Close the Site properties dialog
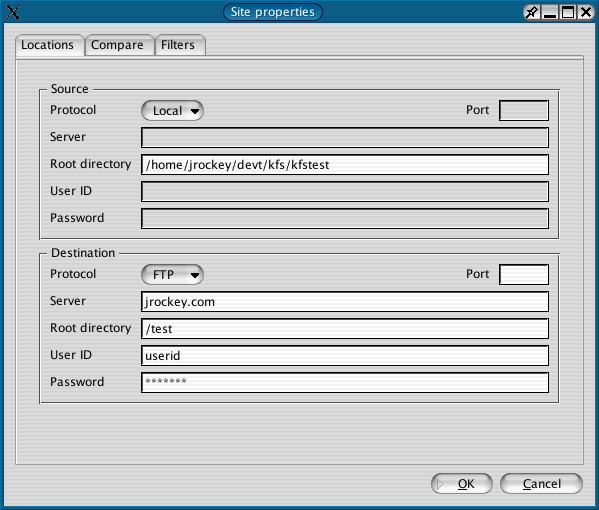This screenshot has width=599, height=510. pyautogui.click(x=586, y=12)
